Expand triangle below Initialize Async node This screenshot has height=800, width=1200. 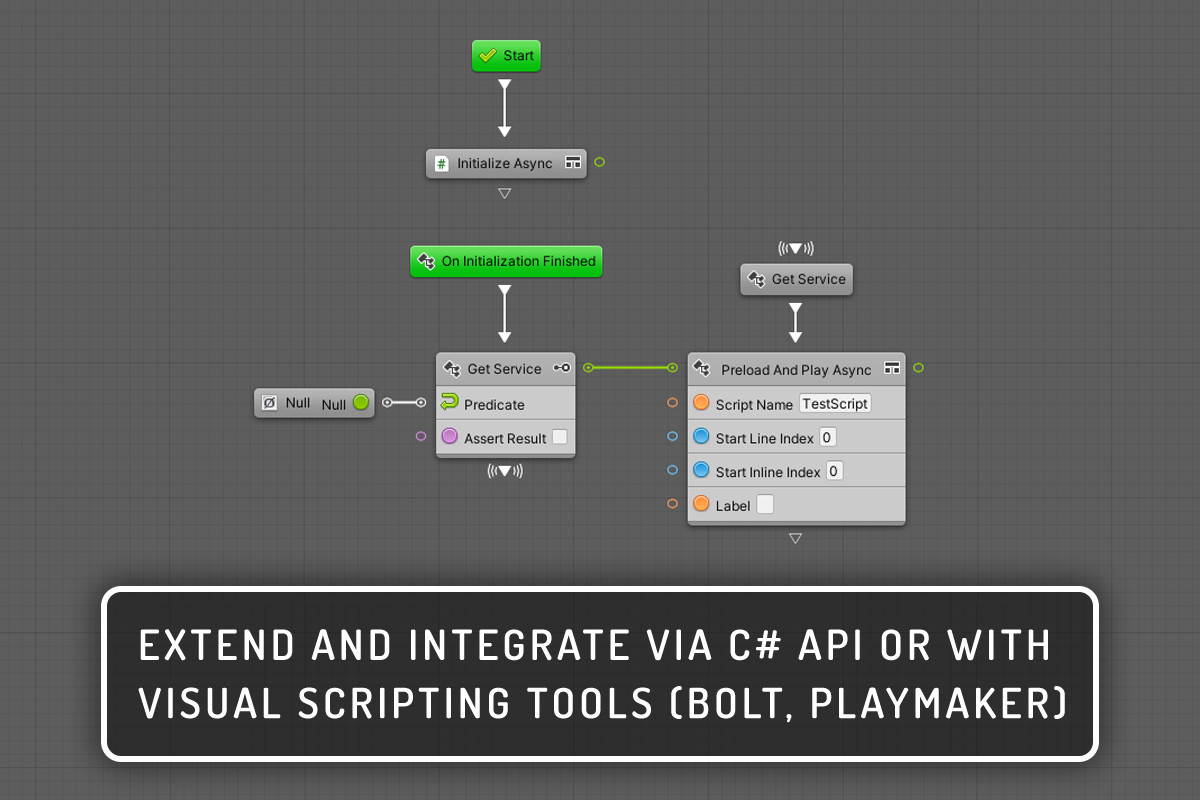[x=505, y=193]
